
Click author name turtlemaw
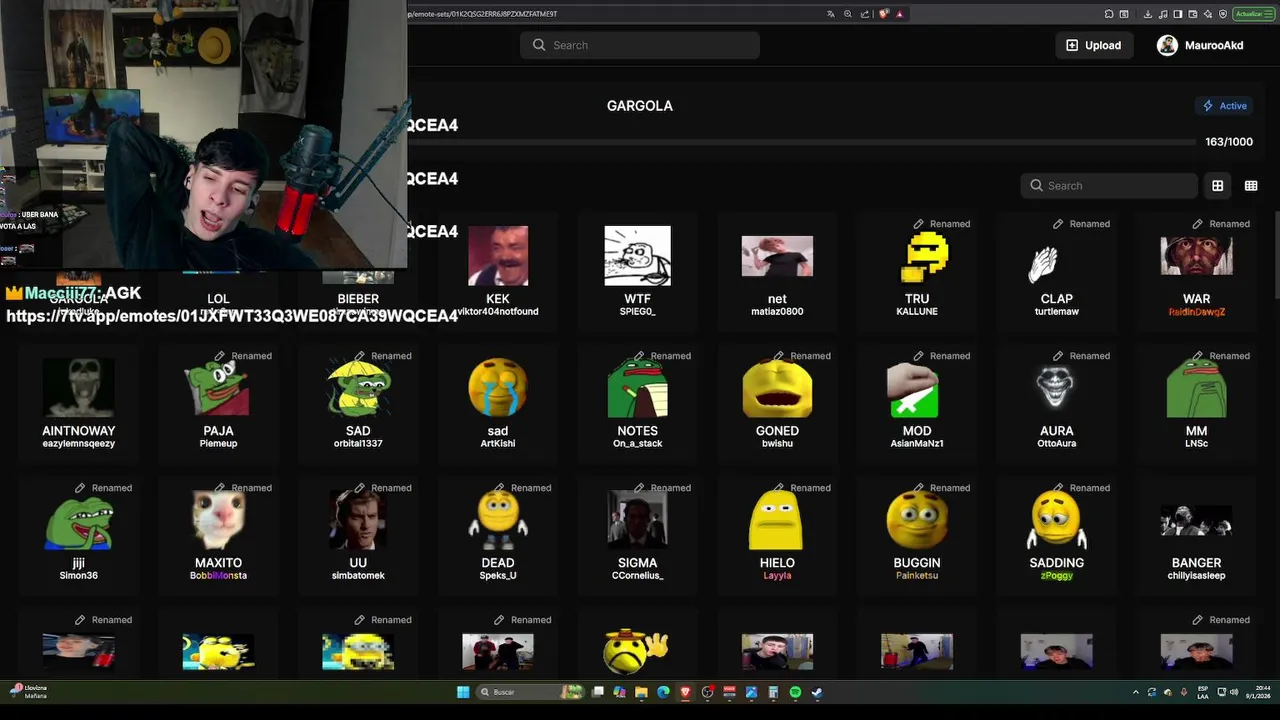click(1056, 312)
